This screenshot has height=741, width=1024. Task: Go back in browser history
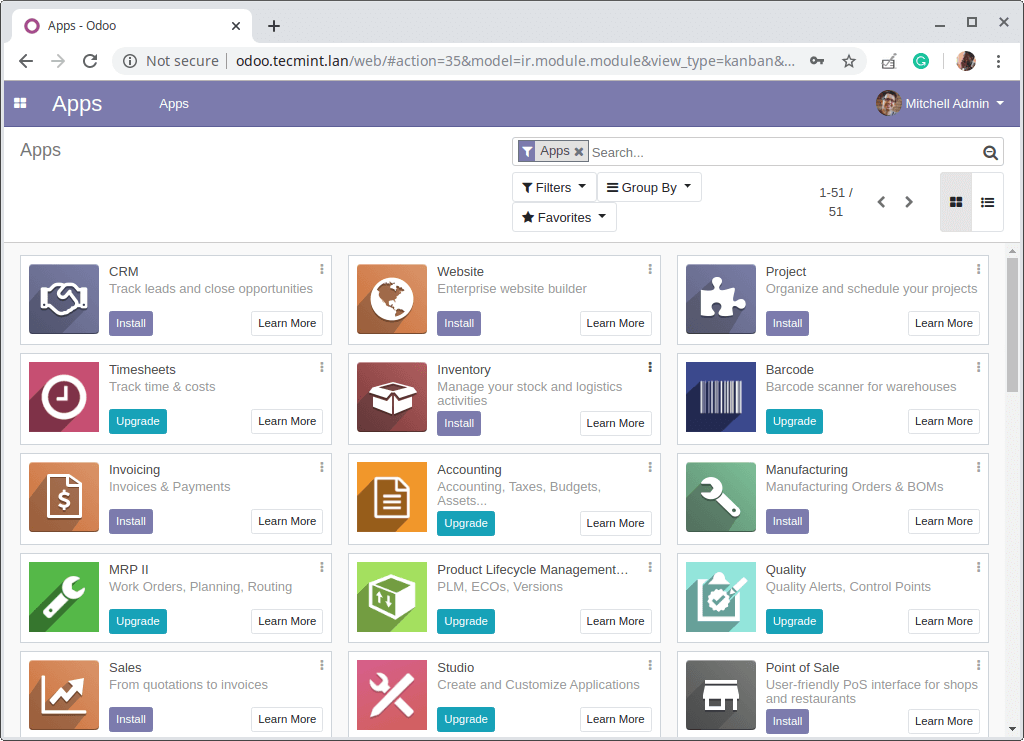coord(26,61)
